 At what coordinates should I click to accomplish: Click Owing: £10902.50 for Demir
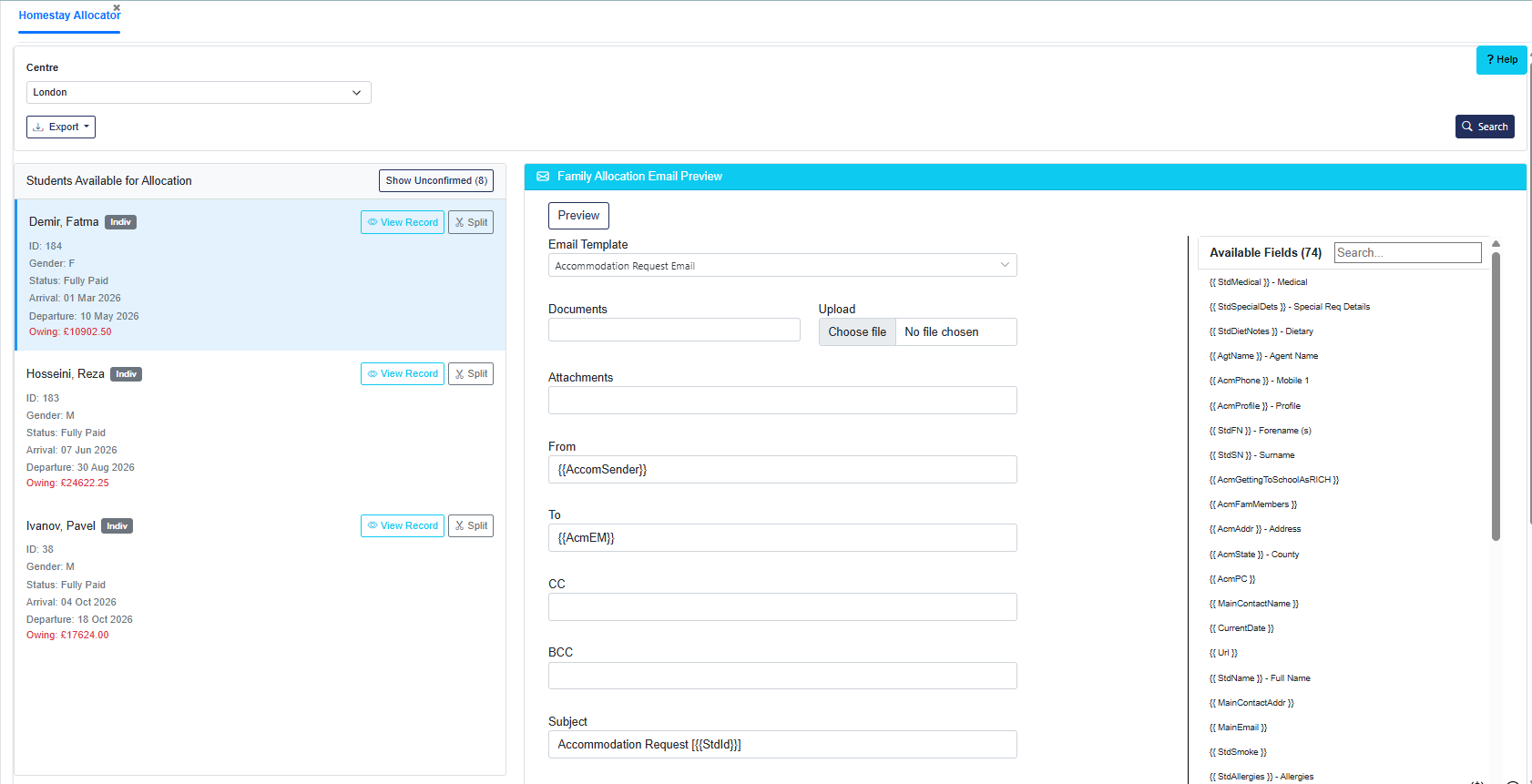(70, 332)
